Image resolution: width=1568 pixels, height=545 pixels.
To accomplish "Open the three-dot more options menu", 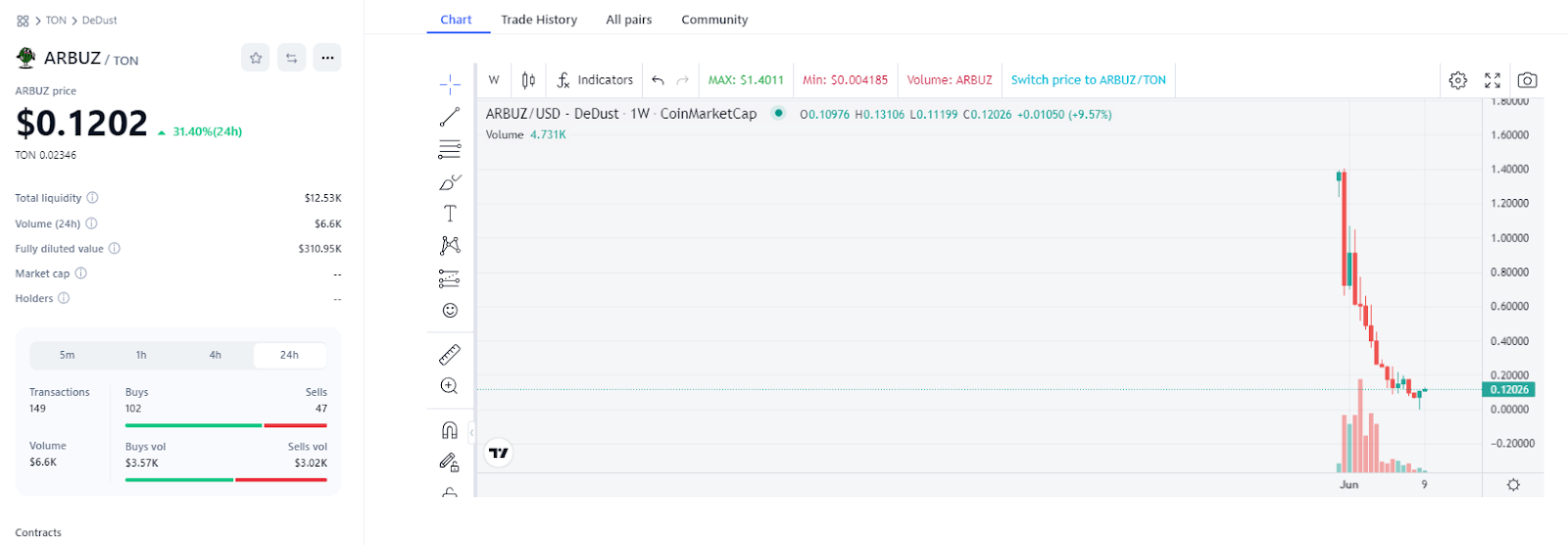I will pyautogui.click(x=327, y=58).
